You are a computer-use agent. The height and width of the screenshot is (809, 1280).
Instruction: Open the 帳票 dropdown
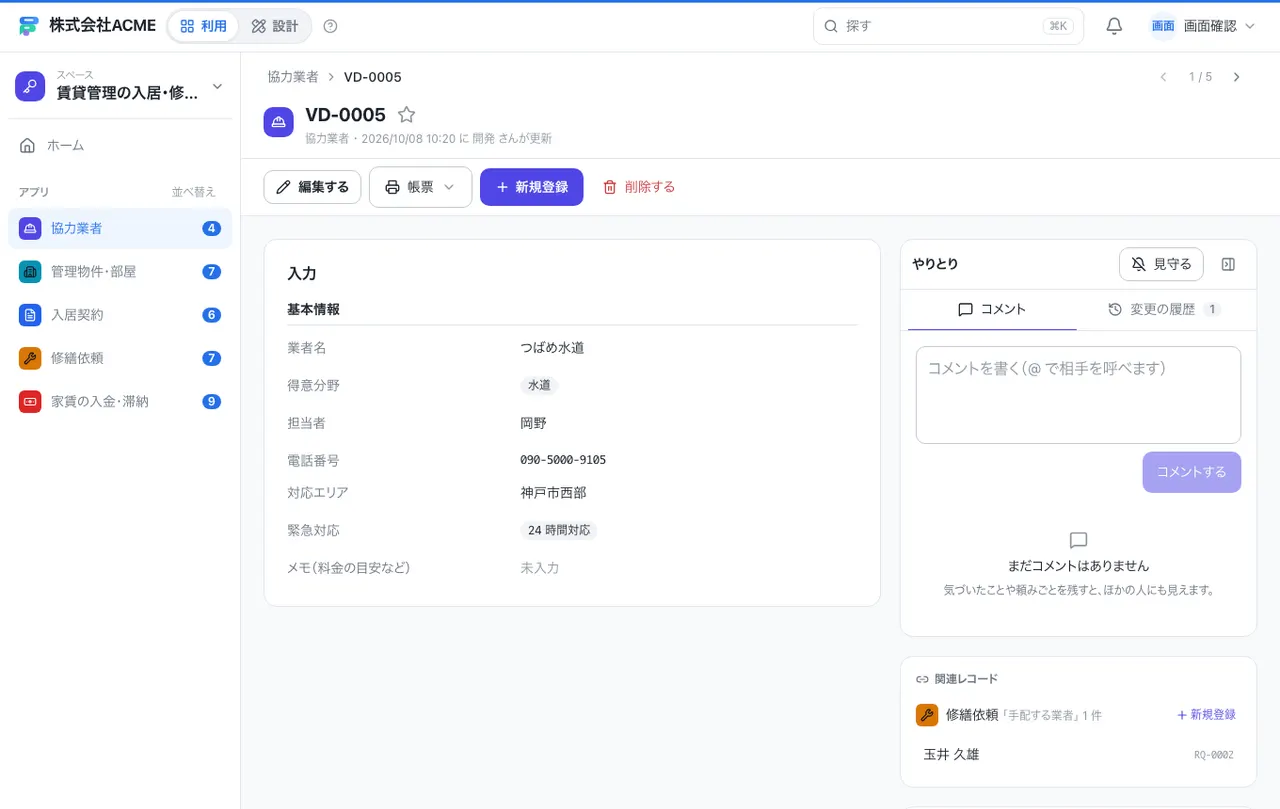420,187
